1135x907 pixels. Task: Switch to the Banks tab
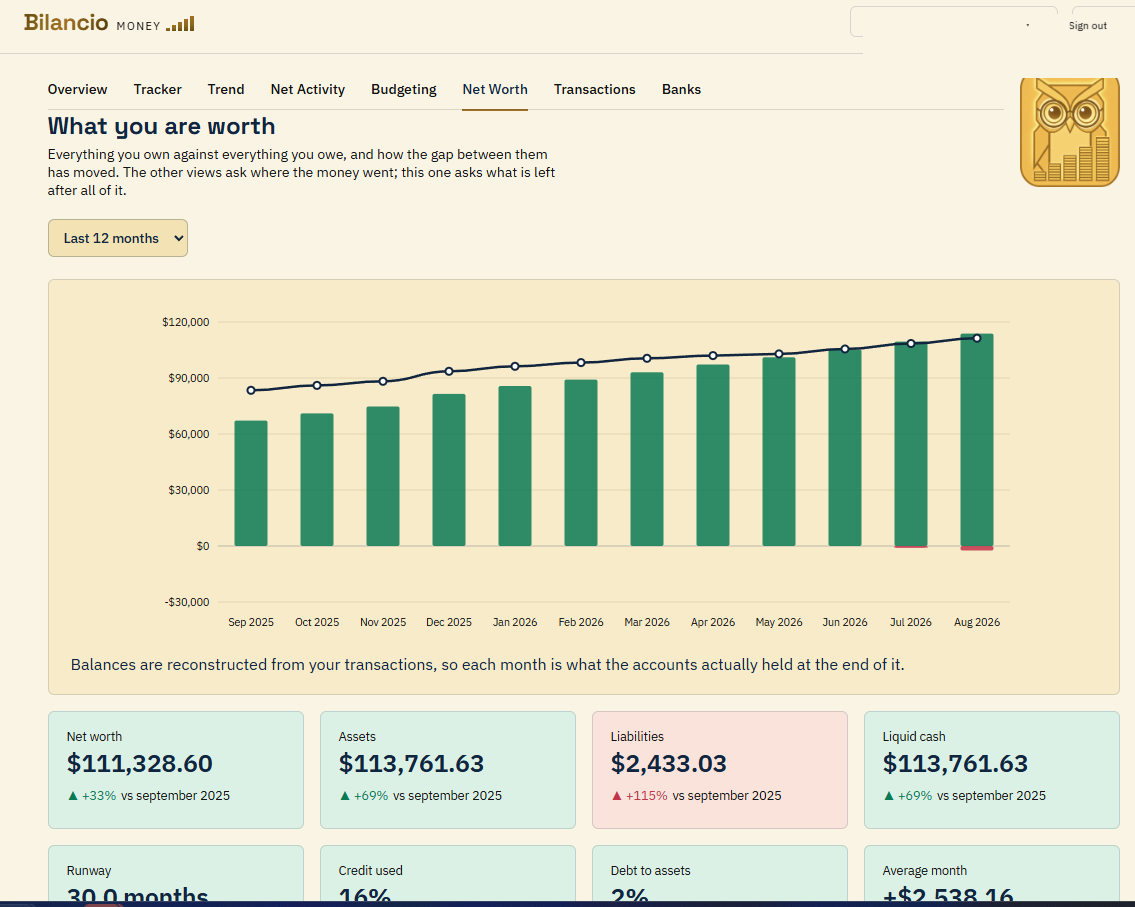click(x=681, y=89)
